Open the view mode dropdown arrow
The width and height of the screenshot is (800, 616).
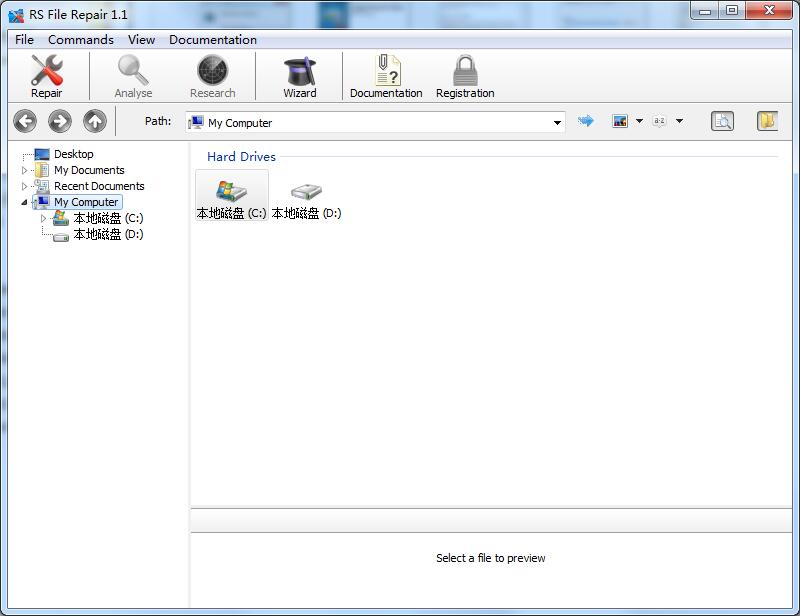(639, 121)
